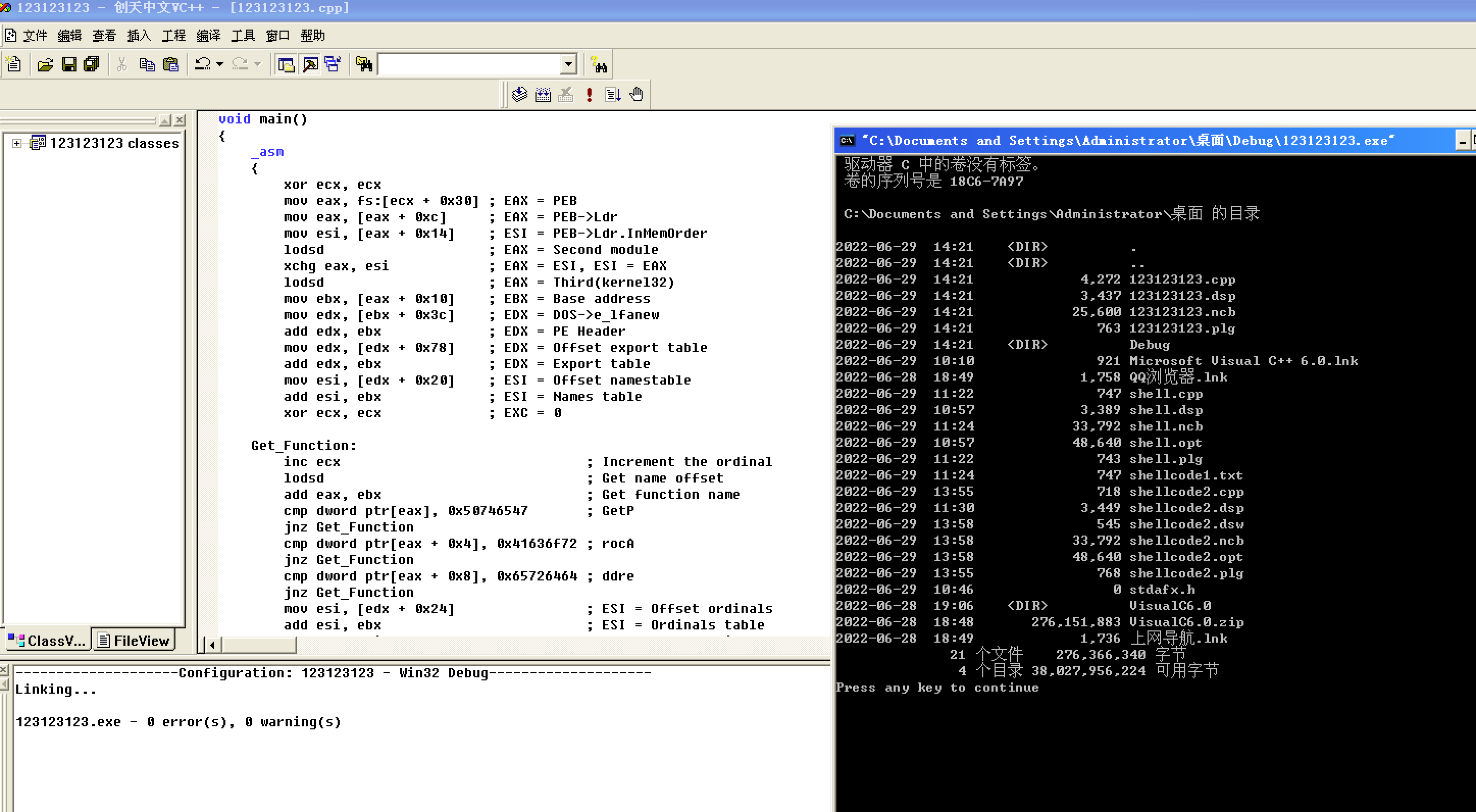
Task: Open the 工具 menu
Action: click(x=243, y=36)
